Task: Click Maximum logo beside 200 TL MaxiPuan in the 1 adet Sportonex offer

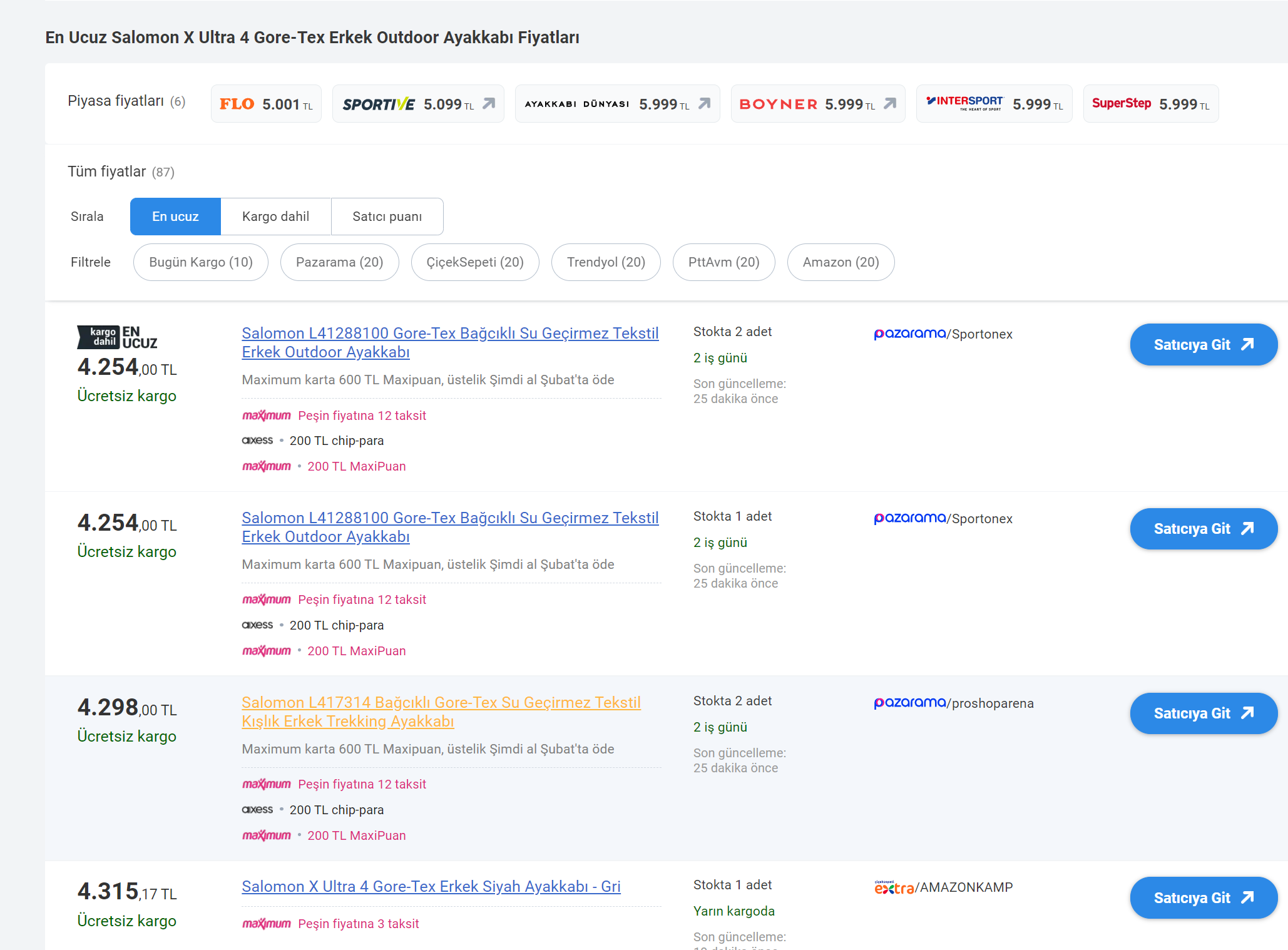Action: 267,651
